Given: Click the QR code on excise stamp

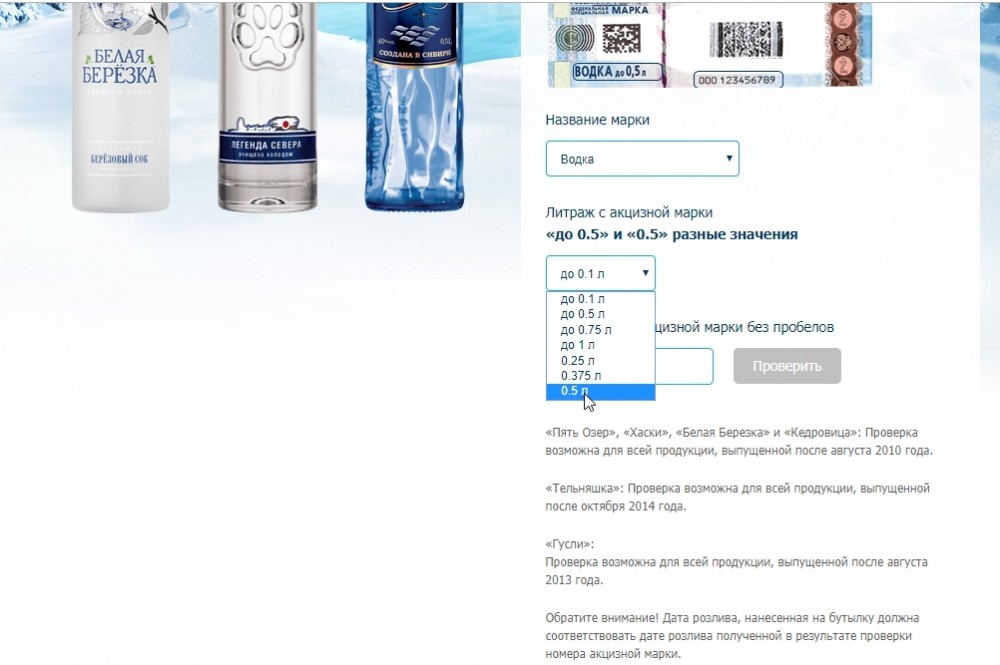Looking at the screenshot, I should pyautogui.click(x=621, y=39).
